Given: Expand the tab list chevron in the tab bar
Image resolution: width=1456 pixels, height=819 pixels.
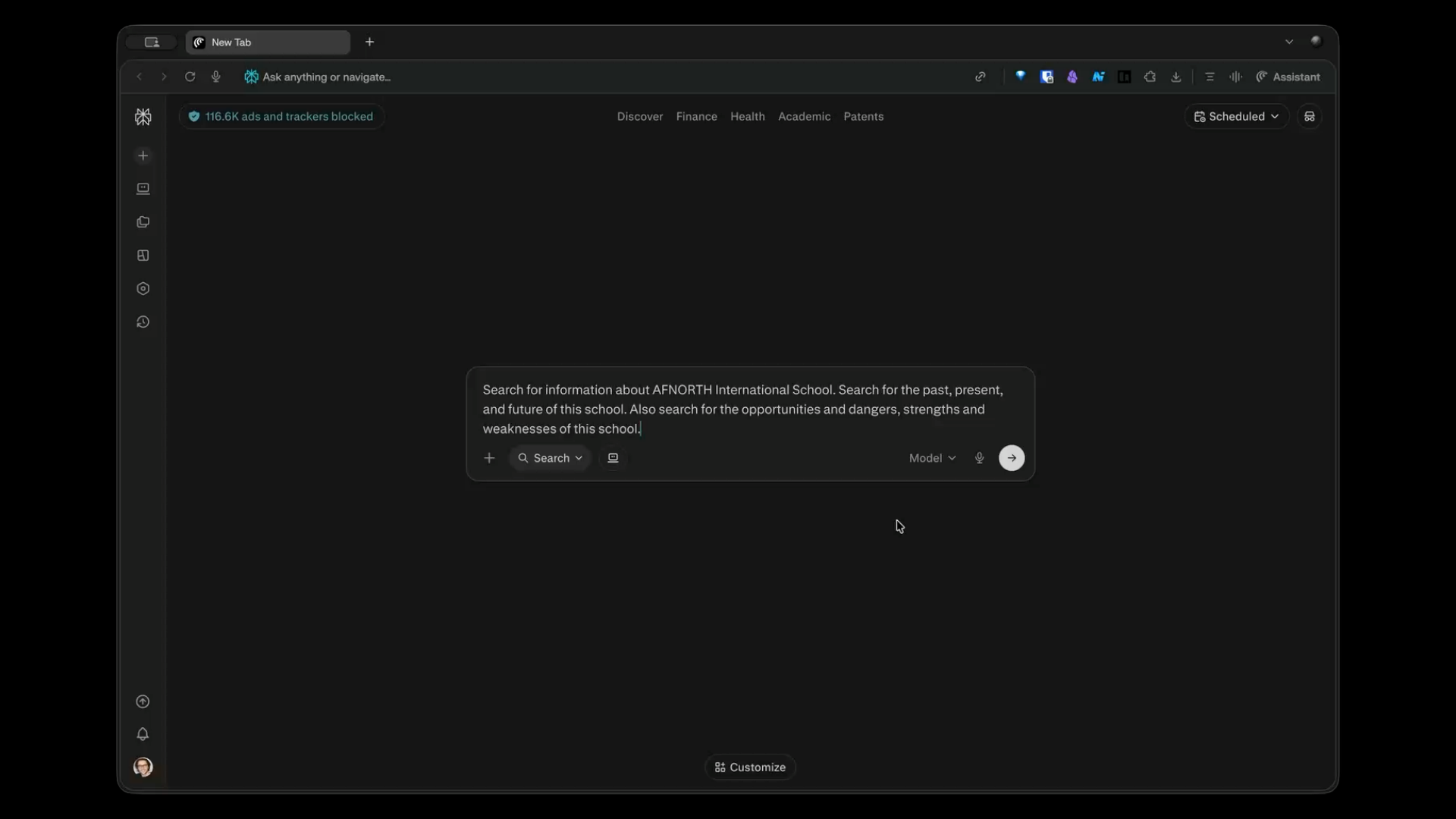Looking at the screenshot, I should pyautogui.click(x=1289, y=42).
